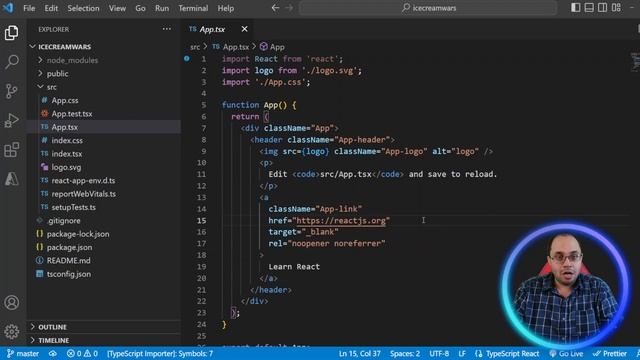Open the Search view in activity bar
Screen dimensions: 640x360
click(x=11, y=62)
